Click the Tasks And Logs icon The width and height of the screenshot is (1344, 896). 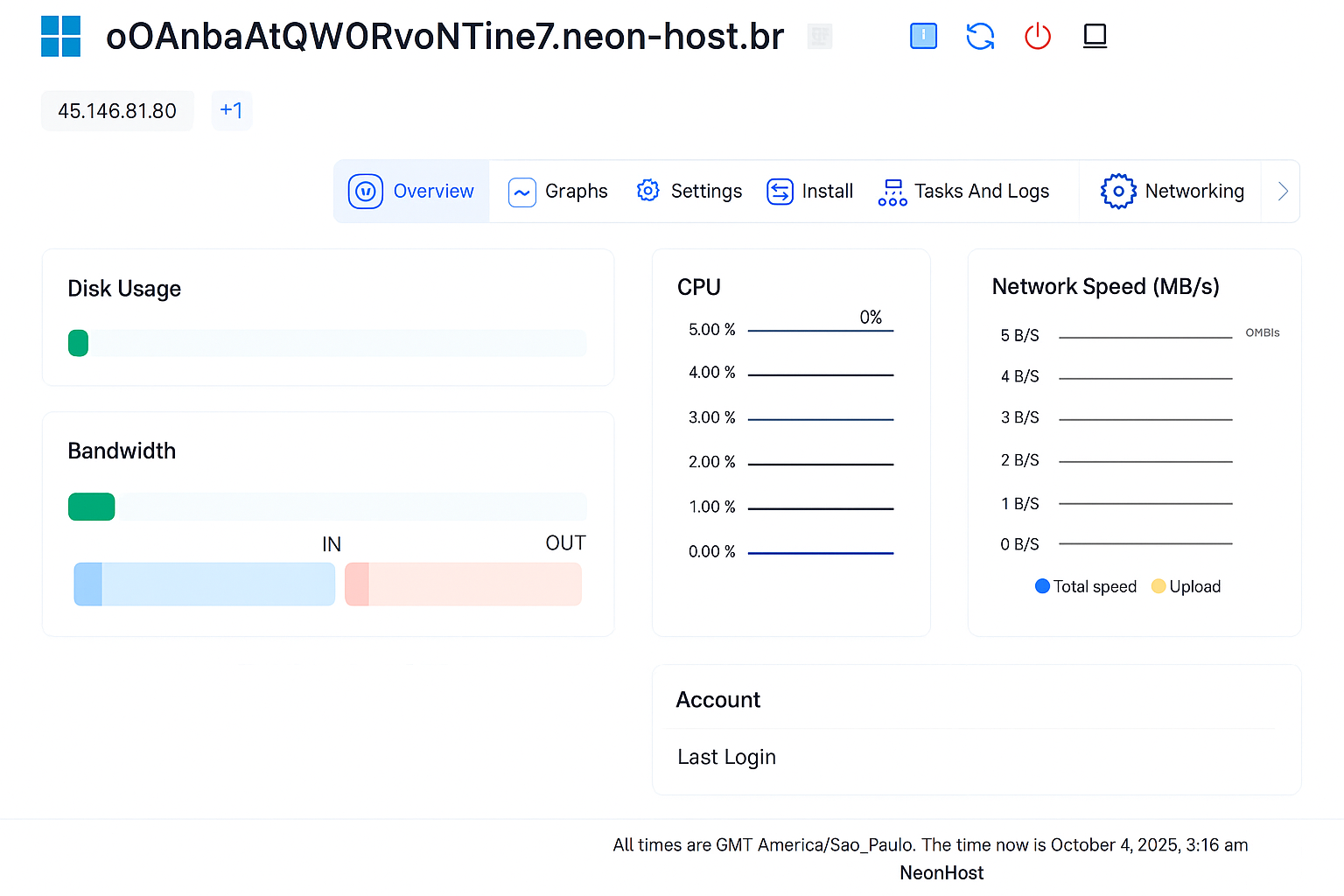click(892, 192)
